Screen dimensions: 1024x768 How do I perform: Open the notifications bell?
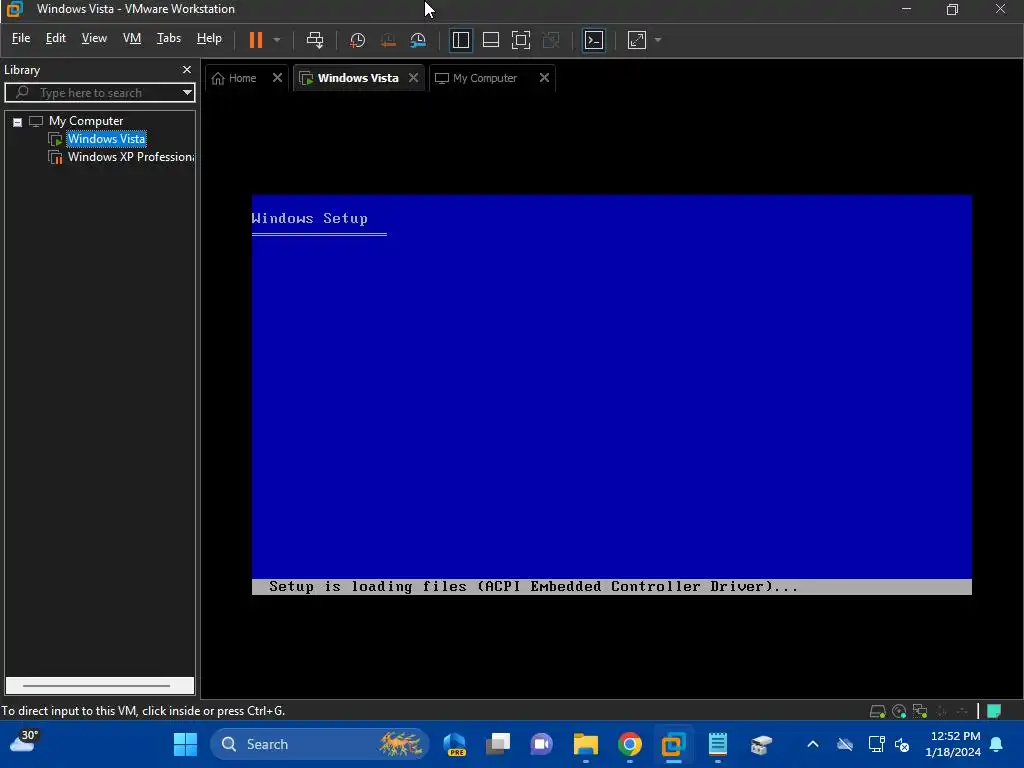tap(997, 744)
